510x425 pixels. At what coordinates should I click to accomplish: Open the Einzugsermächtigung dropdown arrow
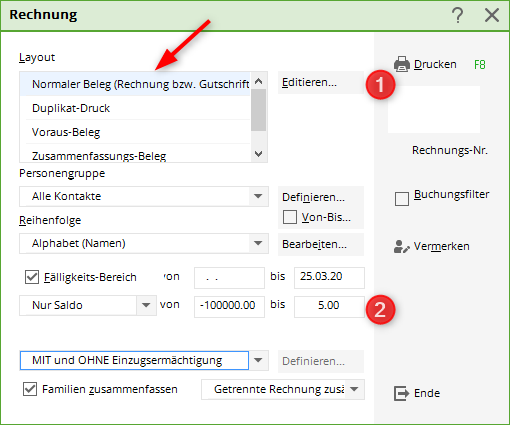click(x=258, y=360)
